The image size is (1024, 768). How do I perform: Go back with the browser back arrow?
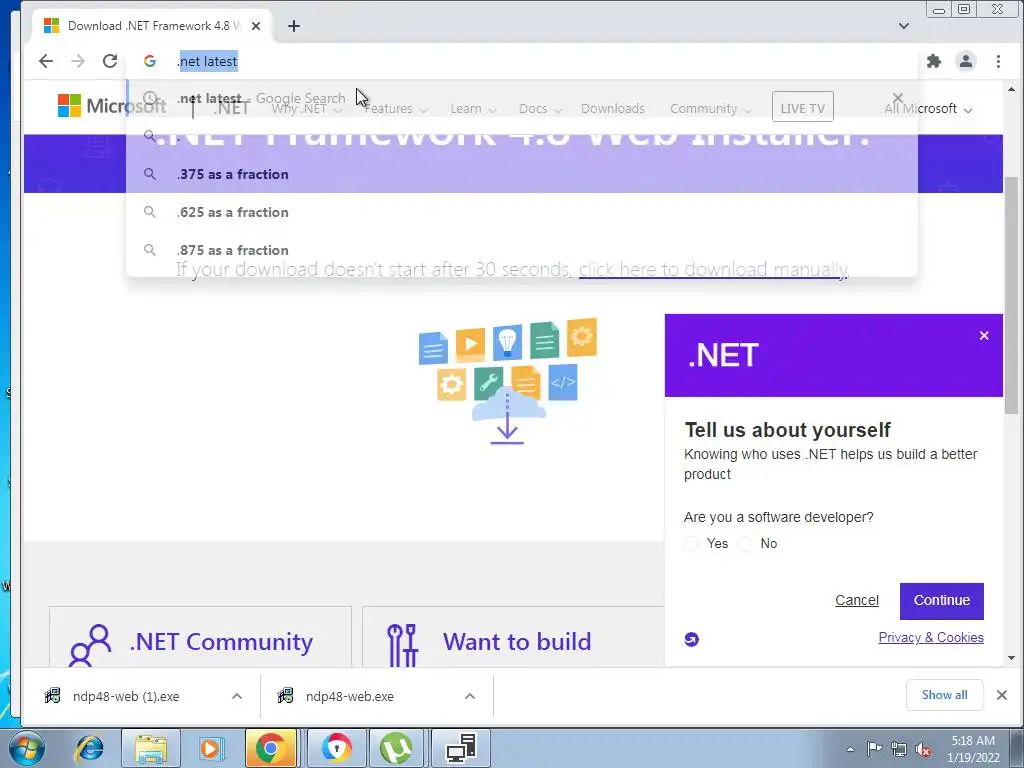(x=46, y=61)
